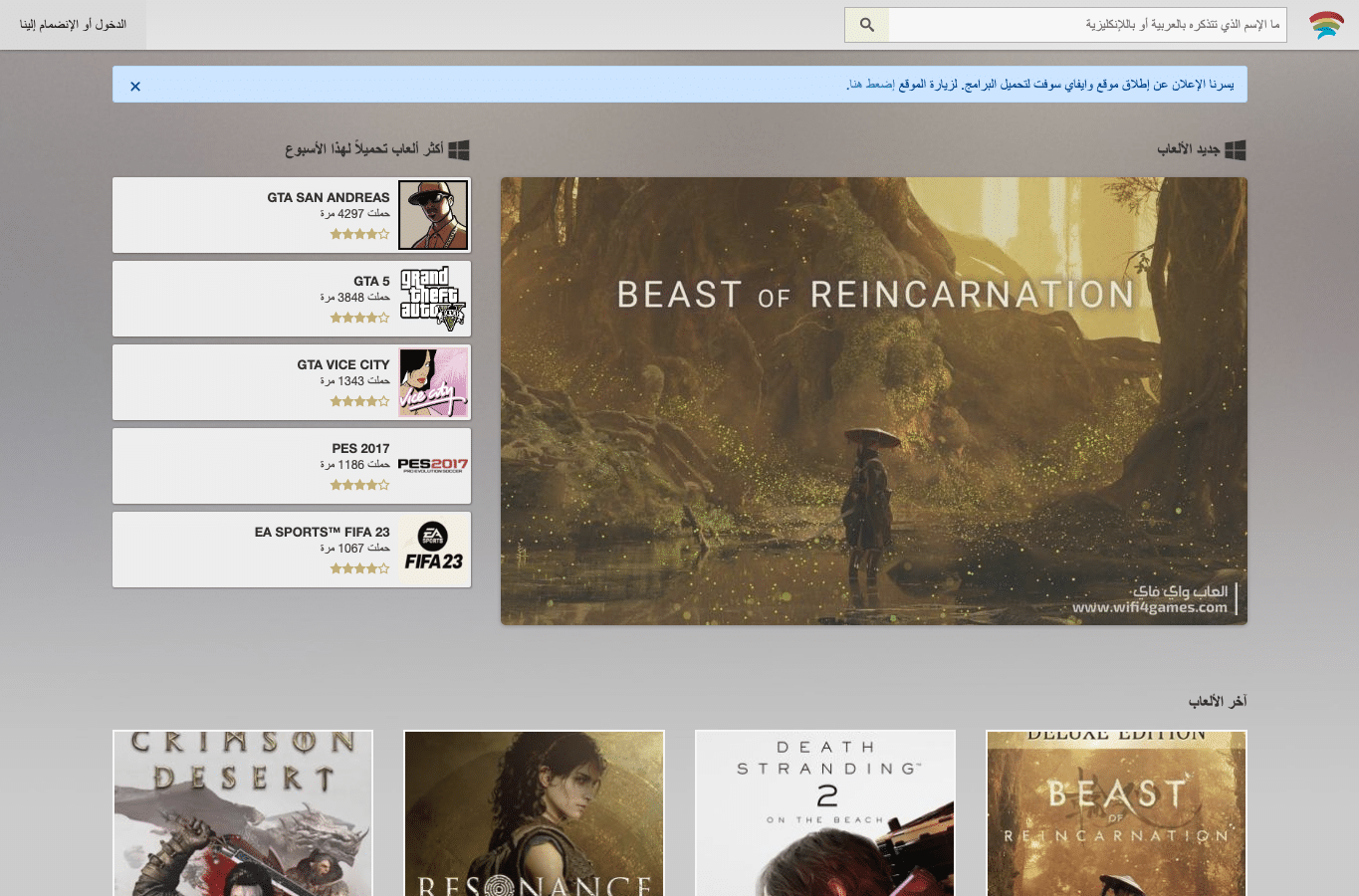Open GTA Vice City thumbnail icon
Screen dimensions: 1359x896
[433, 382]
